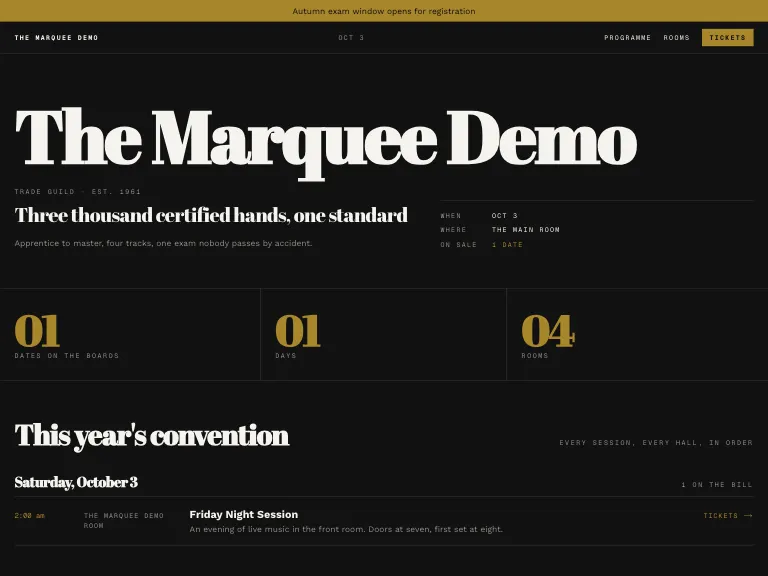Click the Oct 3 date in header
The image size is (768, 576).
point(351,38)
